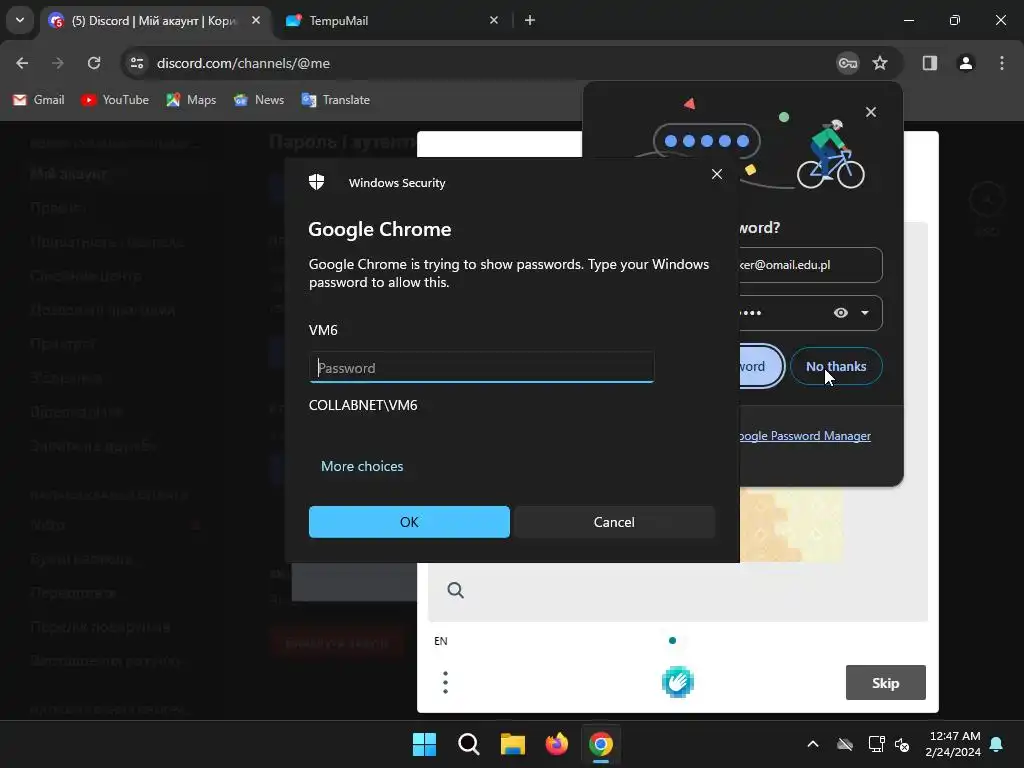
Task: Click the username field omail.edu.pl
Action: (x=810, y=264)
